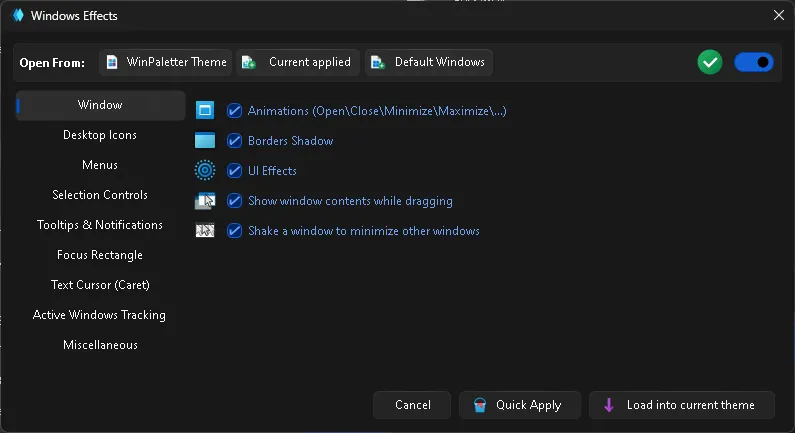This screenshot has width=795, height=433.
Task: Open from WinPaletter Theme file
Action: point(166,62)
